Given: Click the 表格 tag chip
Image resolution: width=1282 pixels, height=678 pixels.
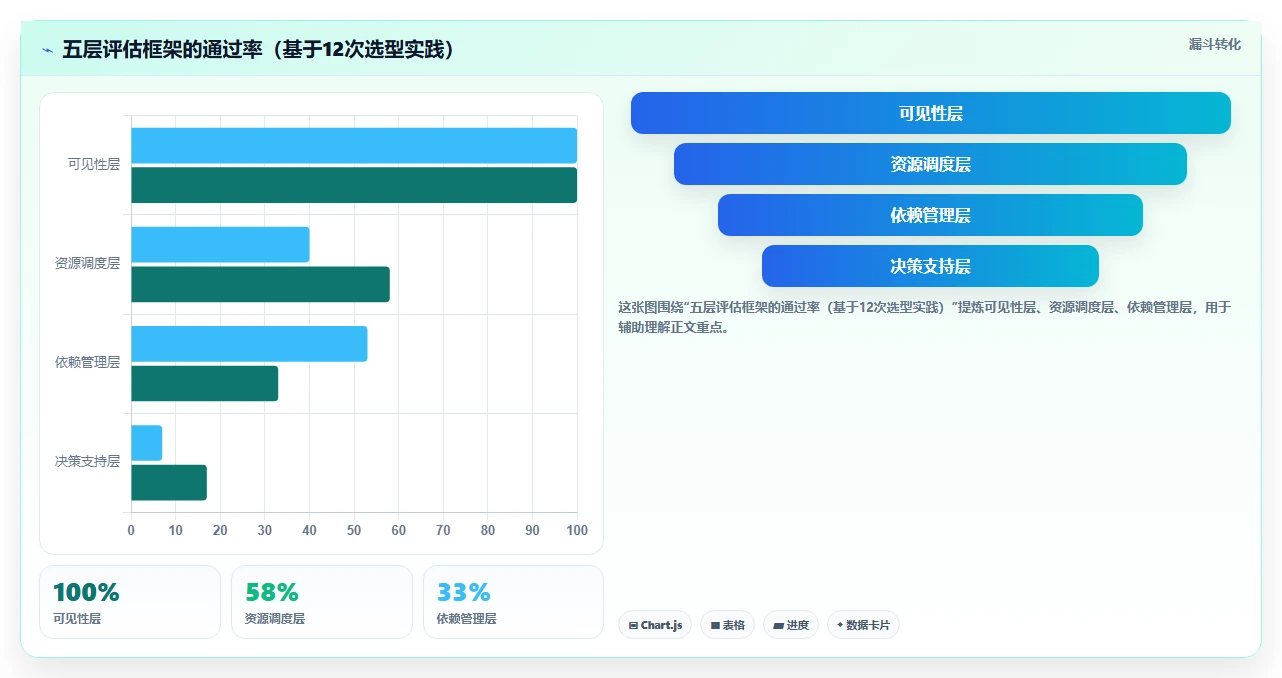Looking at the screenshot, I should 728,625.
